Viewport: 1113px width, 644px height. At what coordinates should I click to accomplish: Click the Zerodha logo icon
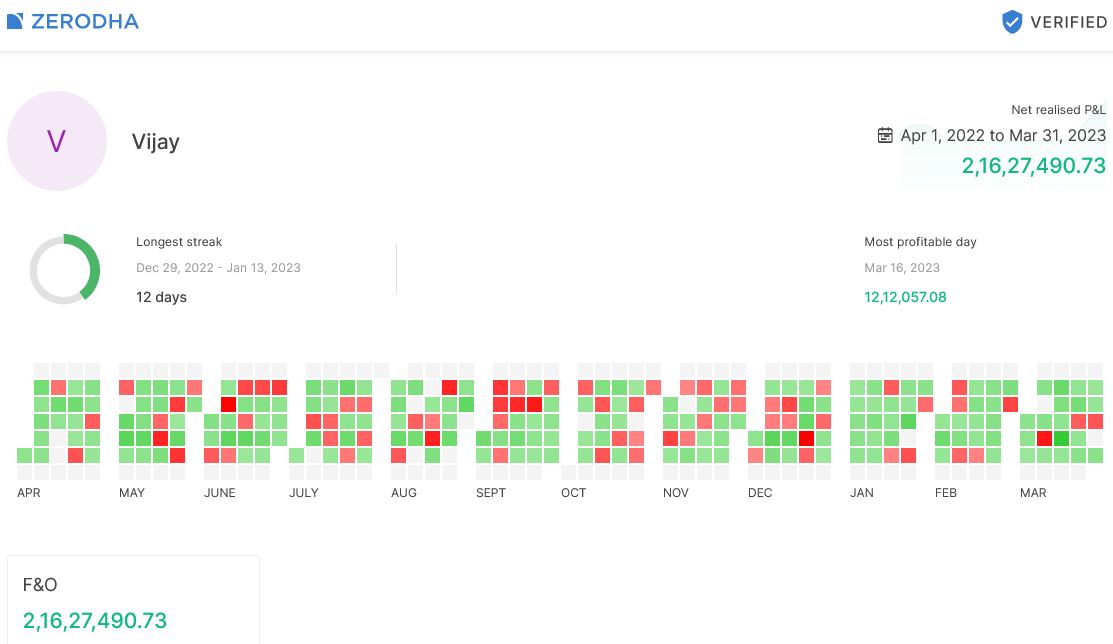[15, 22]
